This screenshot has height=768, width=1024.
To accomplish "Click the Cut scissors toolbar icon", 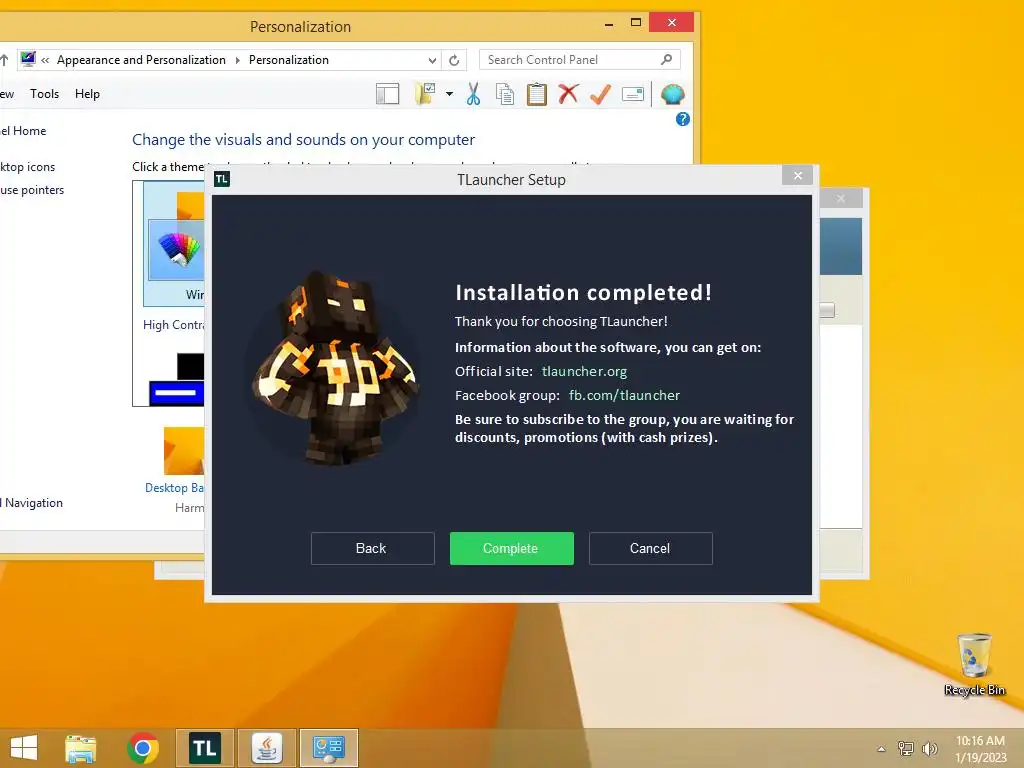I will 473,94.
